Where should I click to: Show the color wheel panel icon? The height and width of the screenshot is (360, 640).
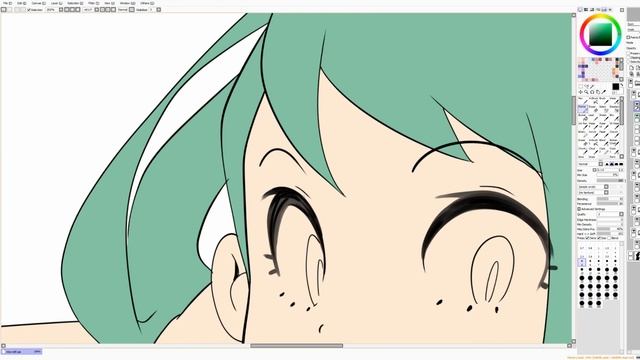coord(580,10)
